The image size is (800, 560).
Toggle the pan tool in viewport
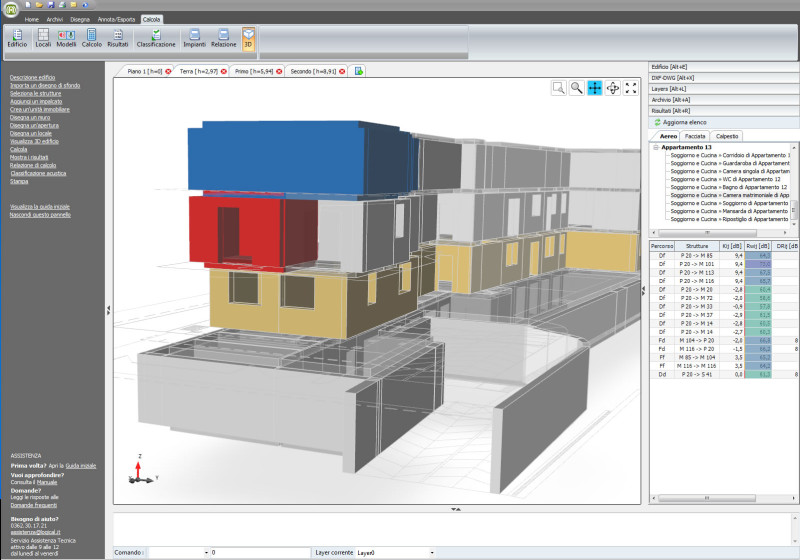[x=595, y=89]
